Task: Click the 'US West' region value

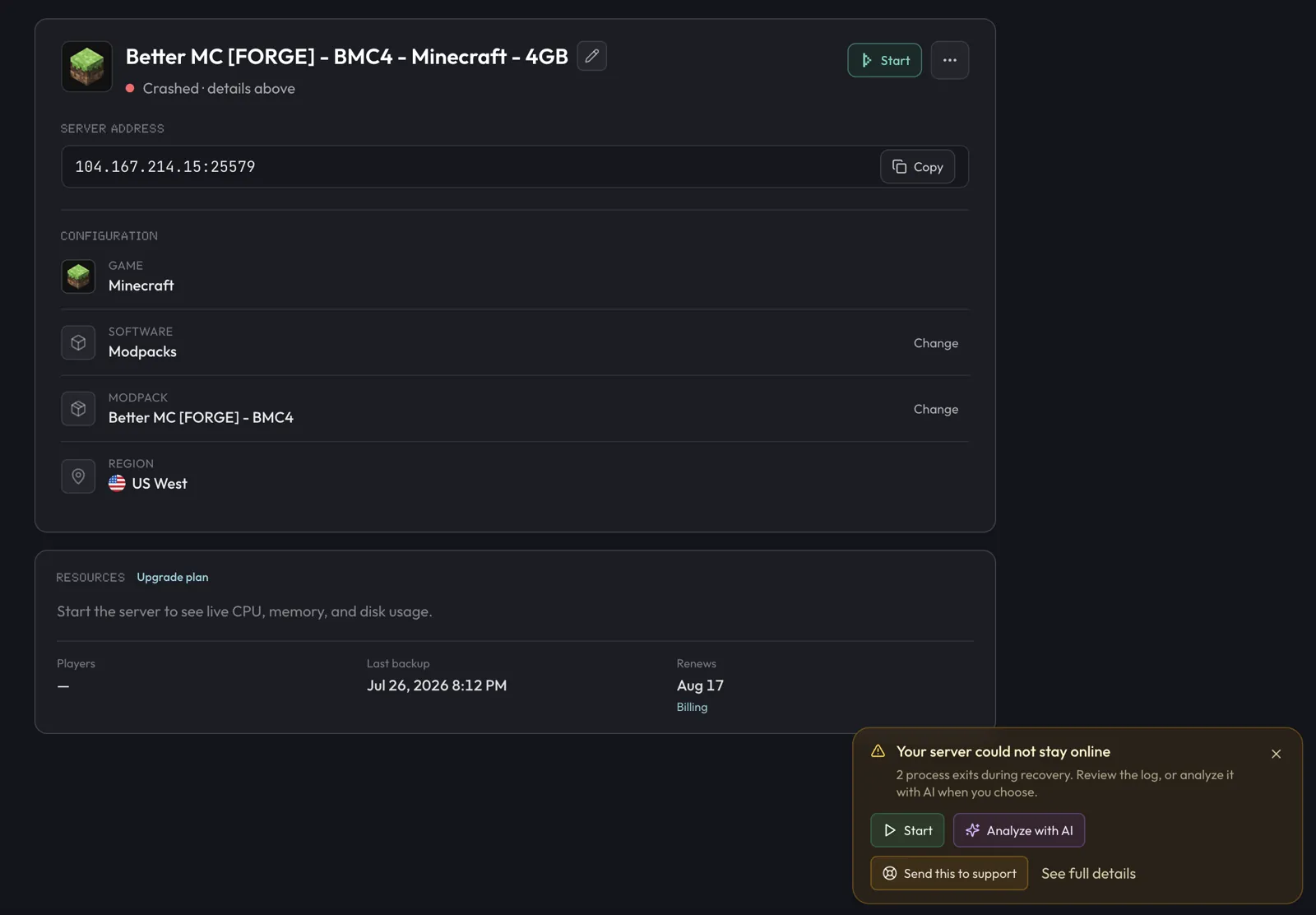Action: [x=160, y=484]
